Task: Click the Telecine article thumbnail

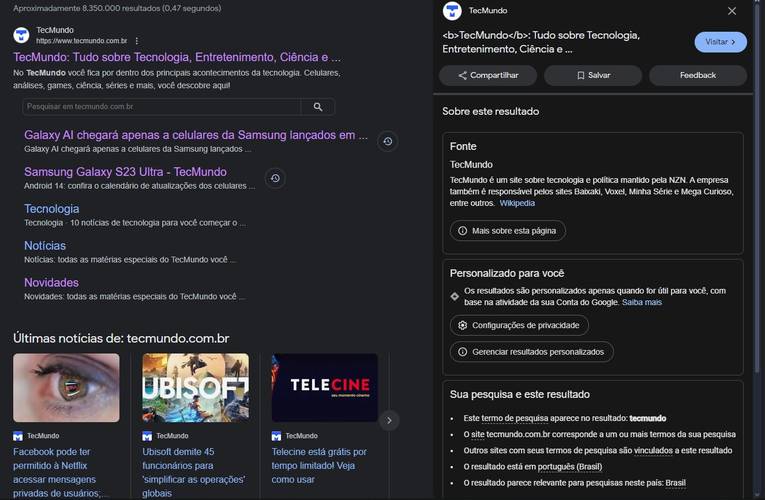Action: 325,388
